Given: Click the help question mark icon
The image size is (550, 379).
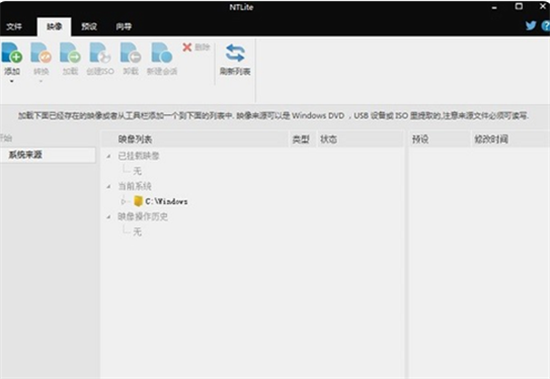Looking at the screenshot, I should pyautogui.click(x=546, y=26).
